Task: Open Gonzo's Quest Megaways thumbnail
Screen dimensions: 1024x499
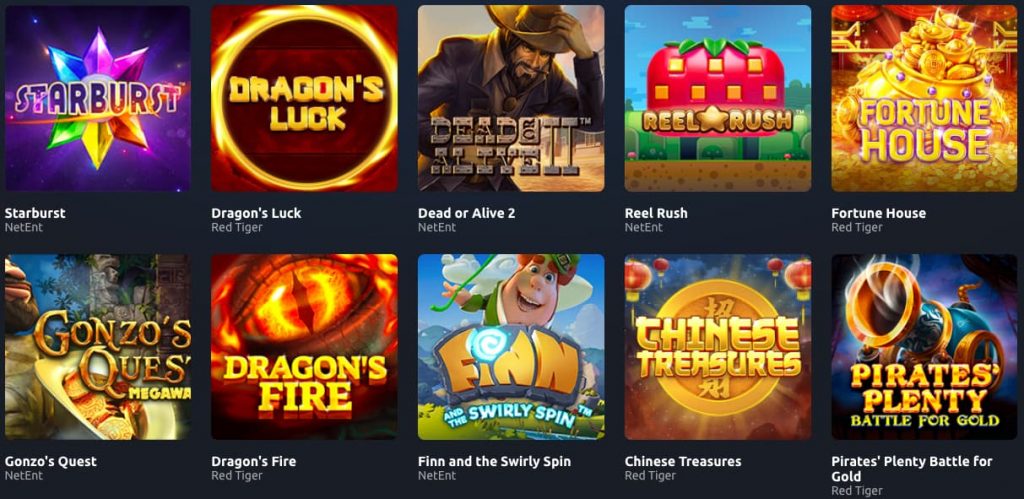Action: coord(97,347)
